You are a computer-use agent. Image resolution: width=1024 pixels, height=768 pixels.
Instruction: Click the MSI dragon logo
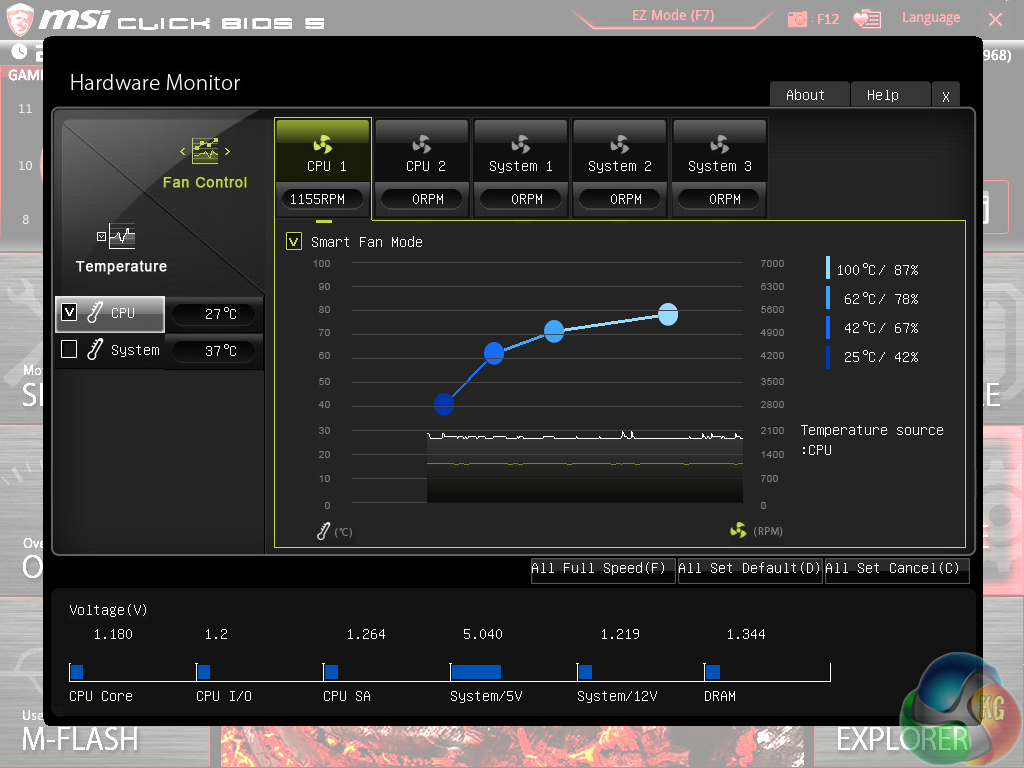[20, 19]
